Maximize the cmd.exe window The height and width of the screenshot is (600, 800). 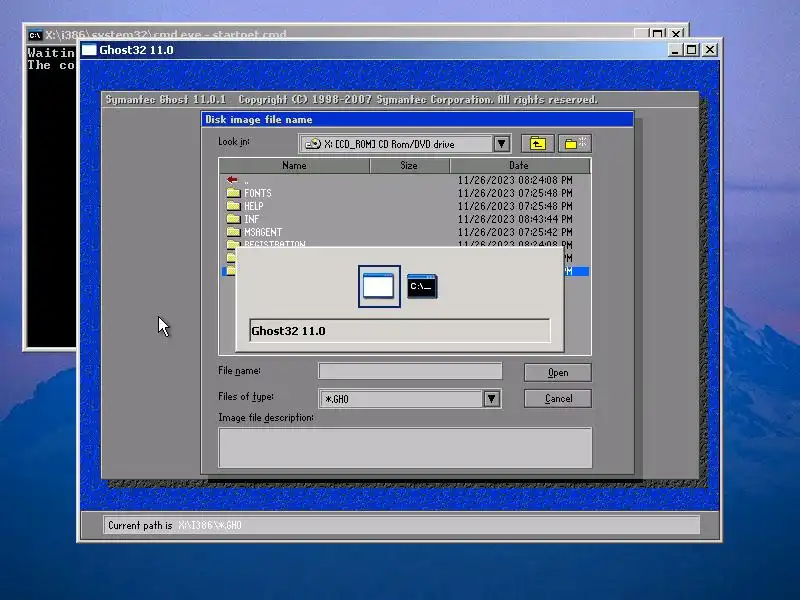pos(658,34)
